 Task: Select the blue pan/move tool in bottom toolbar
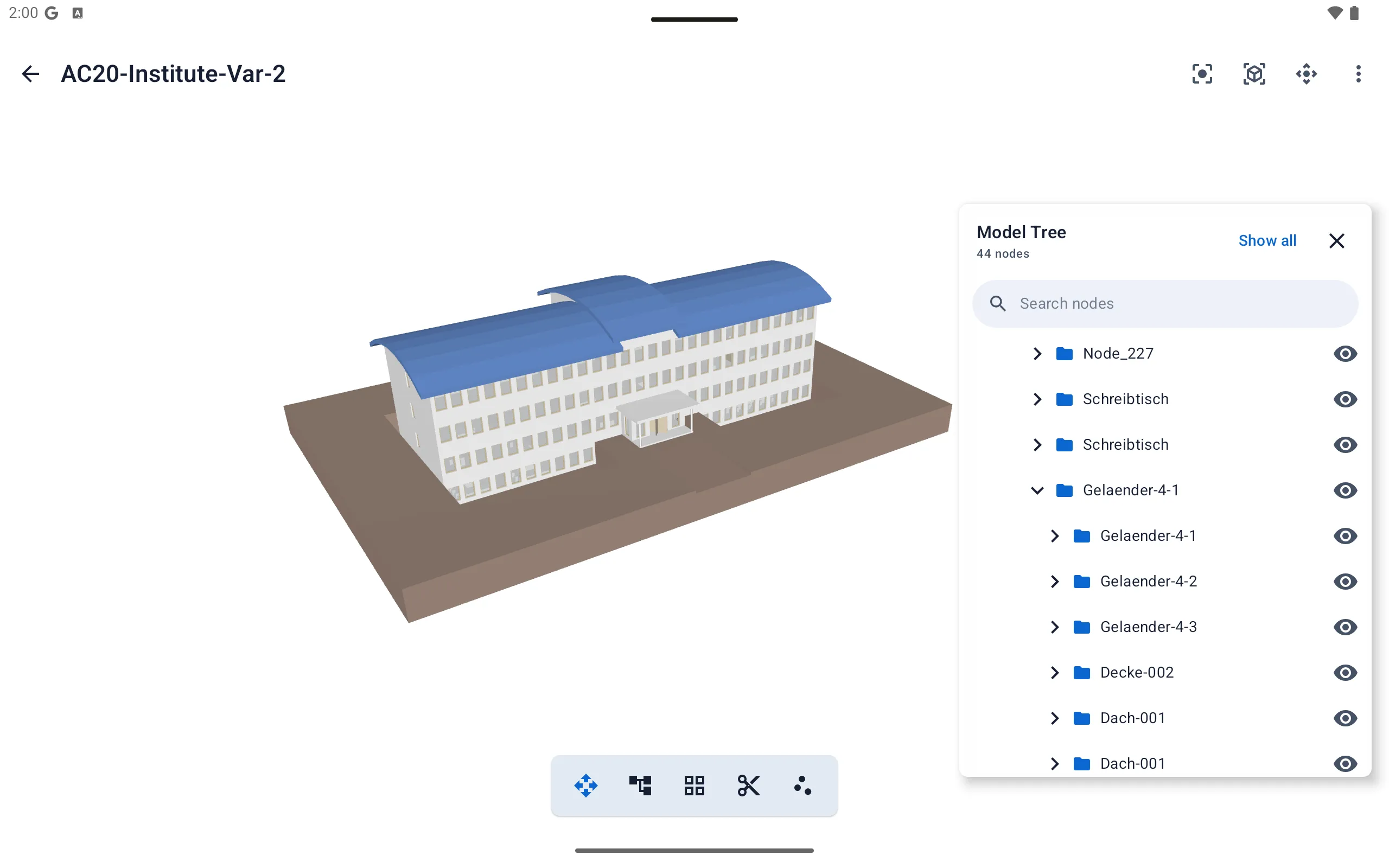(585, 786)
